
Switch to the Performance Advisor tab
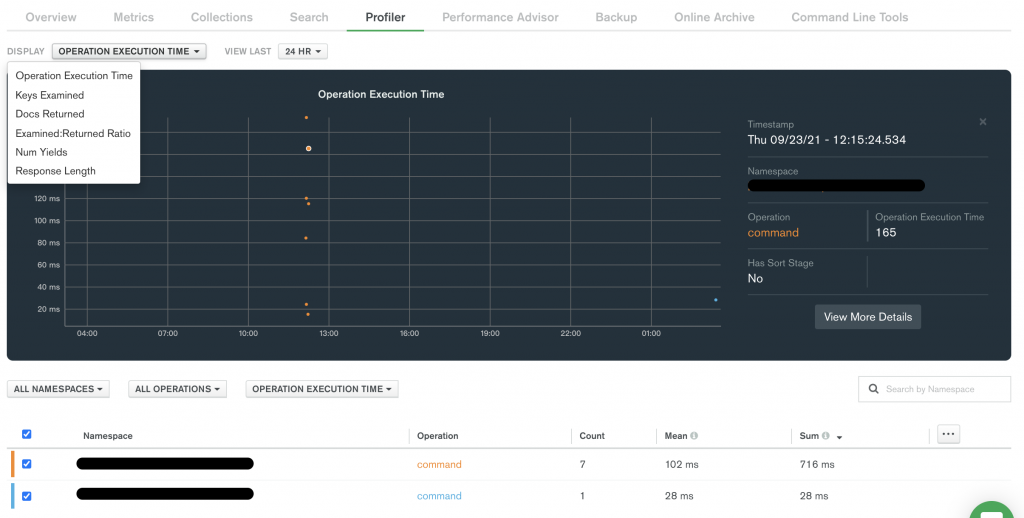click(x=500, y=17)
